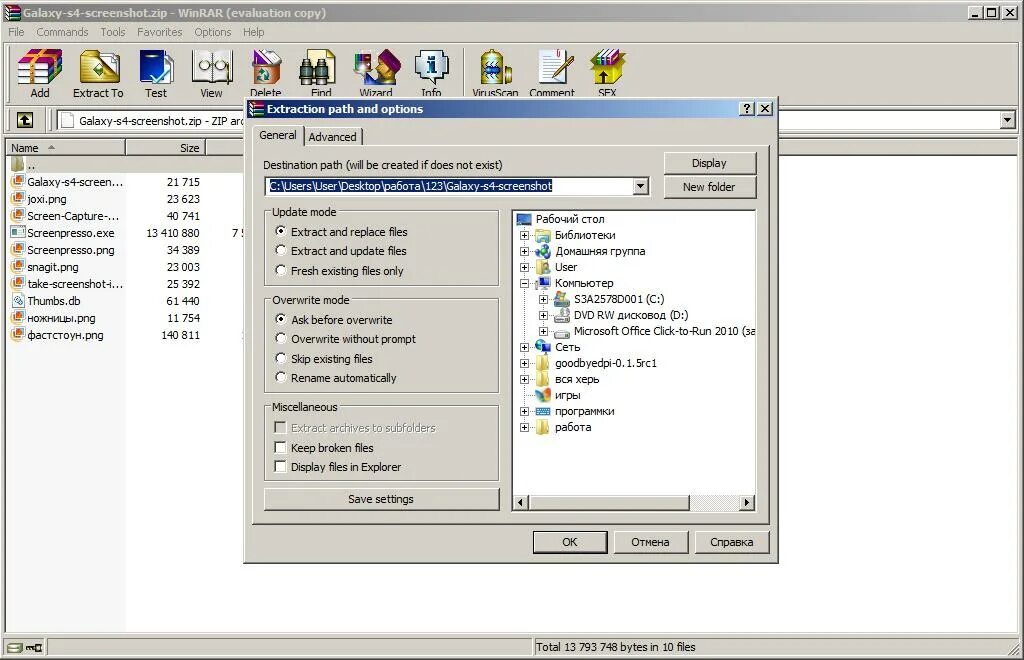Sort file list by Size column header
1024x660 pixels.
(x=166, y=148)
